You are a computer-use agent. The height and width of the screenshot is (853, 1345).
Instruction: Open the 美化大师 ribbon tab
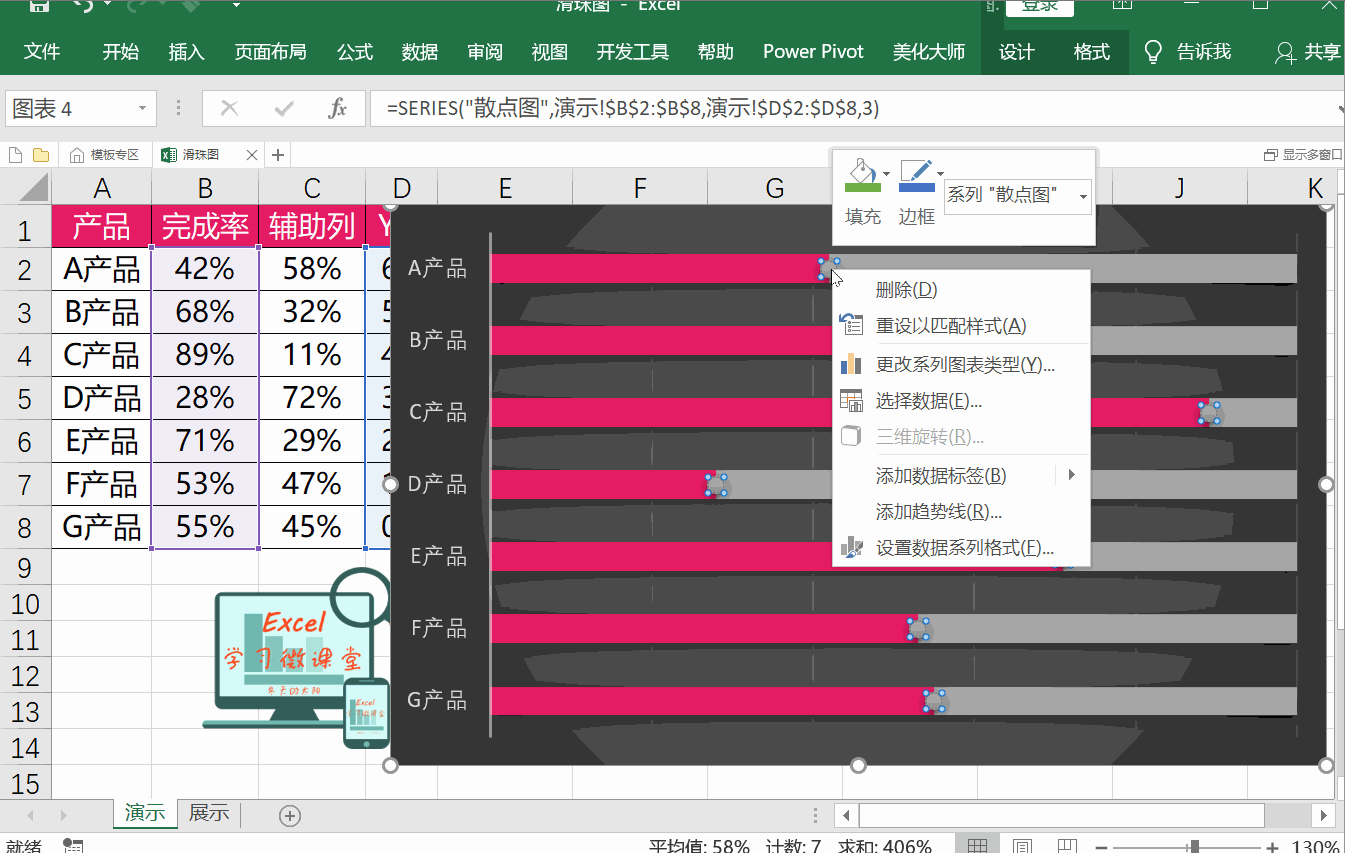click(929, 52)
